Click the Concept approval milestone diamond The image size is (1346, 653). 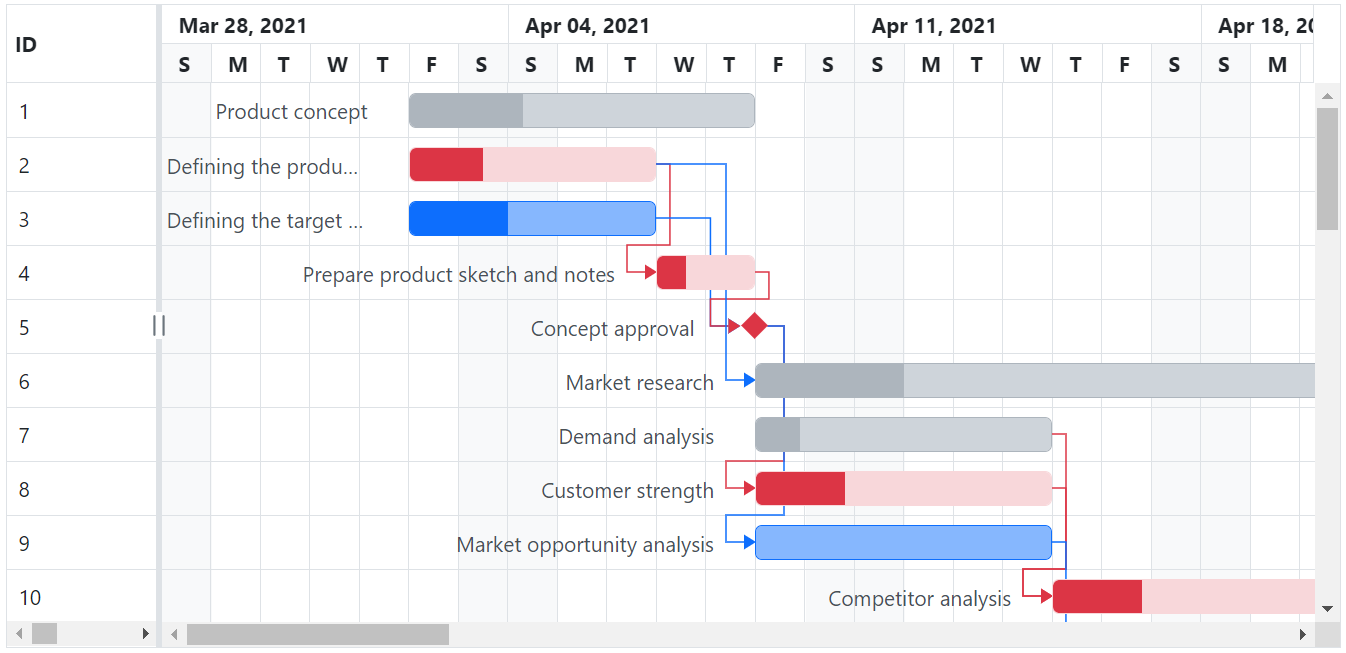754,325
